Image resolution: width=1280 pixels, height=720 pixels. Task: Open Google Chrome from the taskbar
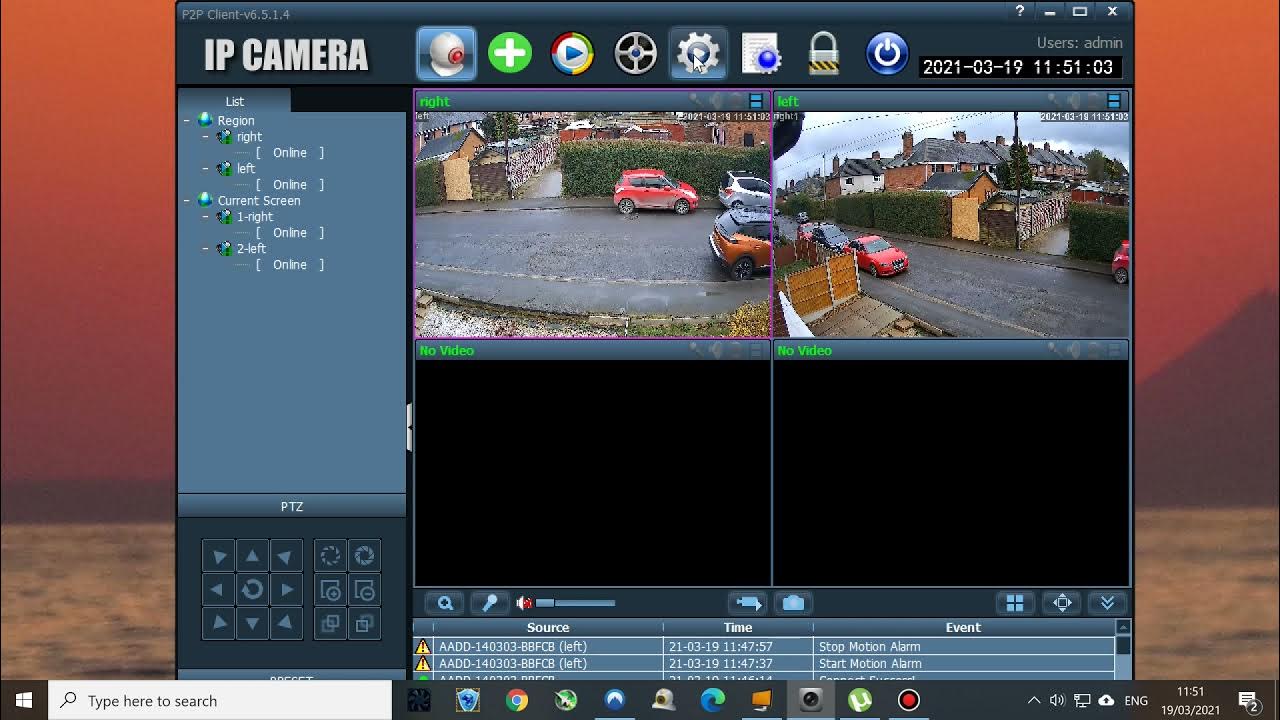pyautogui.click(x=517, y=701)
